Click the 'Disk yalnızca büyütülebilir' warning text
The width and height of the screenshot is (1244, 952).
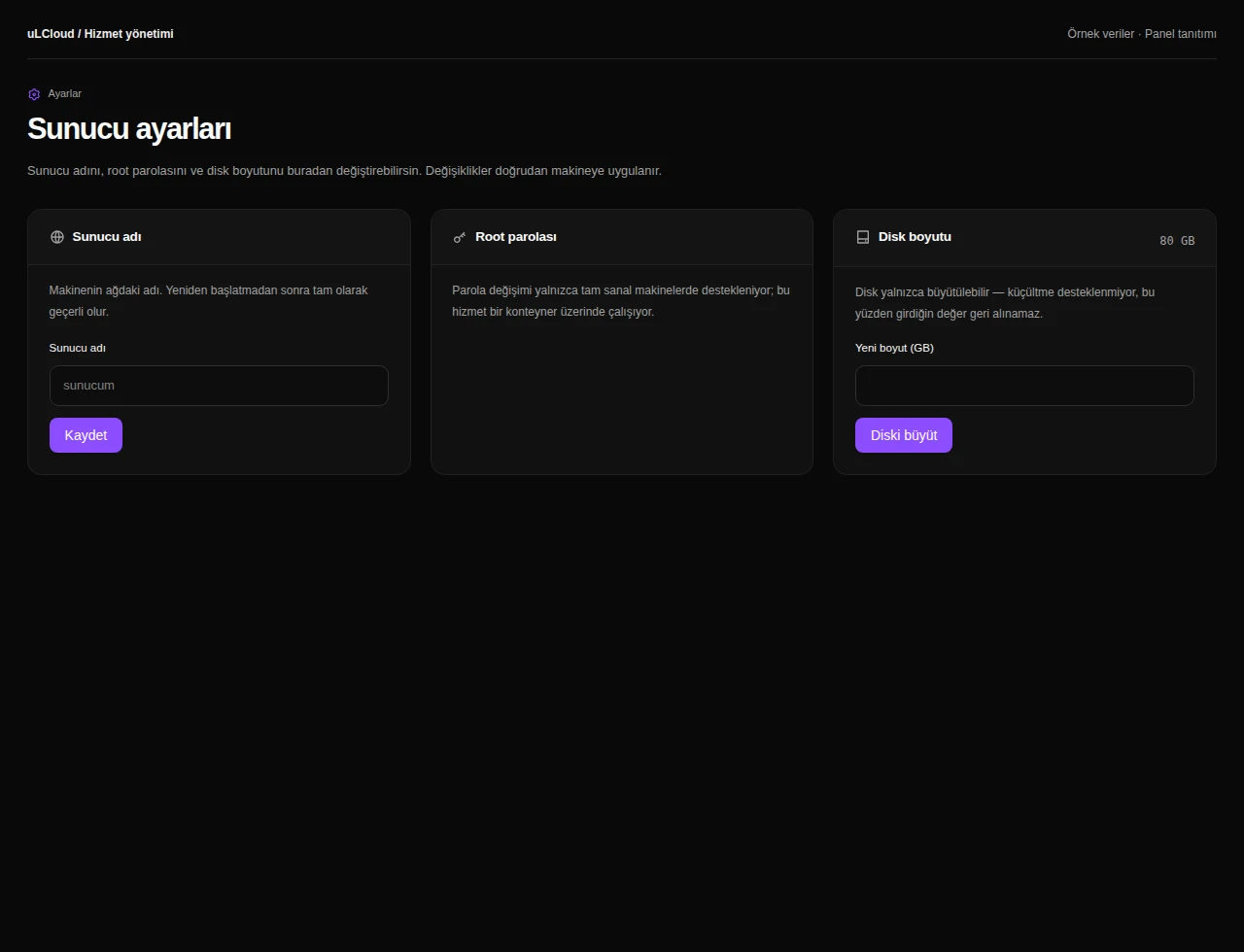(x=1005, y=303)
